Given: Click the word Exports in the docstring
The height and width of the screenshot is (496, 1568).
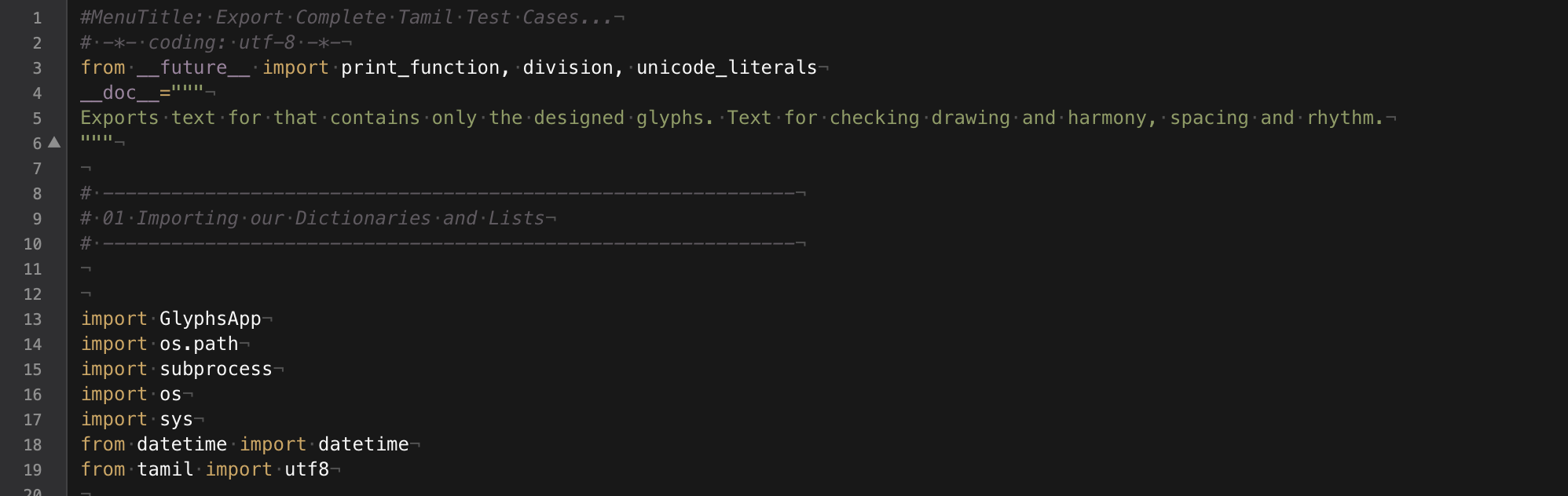Looking at the screenshot, I should coord(119,118).
